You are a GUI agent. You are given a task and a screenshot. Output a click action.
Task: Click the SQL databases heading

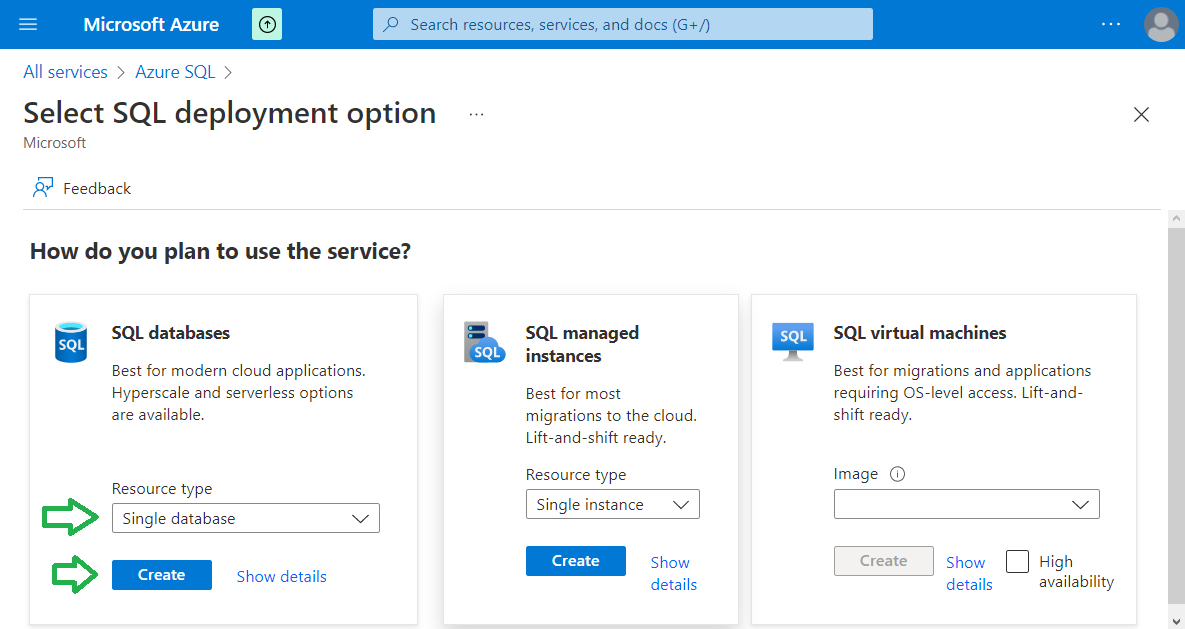[x=171, y=333]
